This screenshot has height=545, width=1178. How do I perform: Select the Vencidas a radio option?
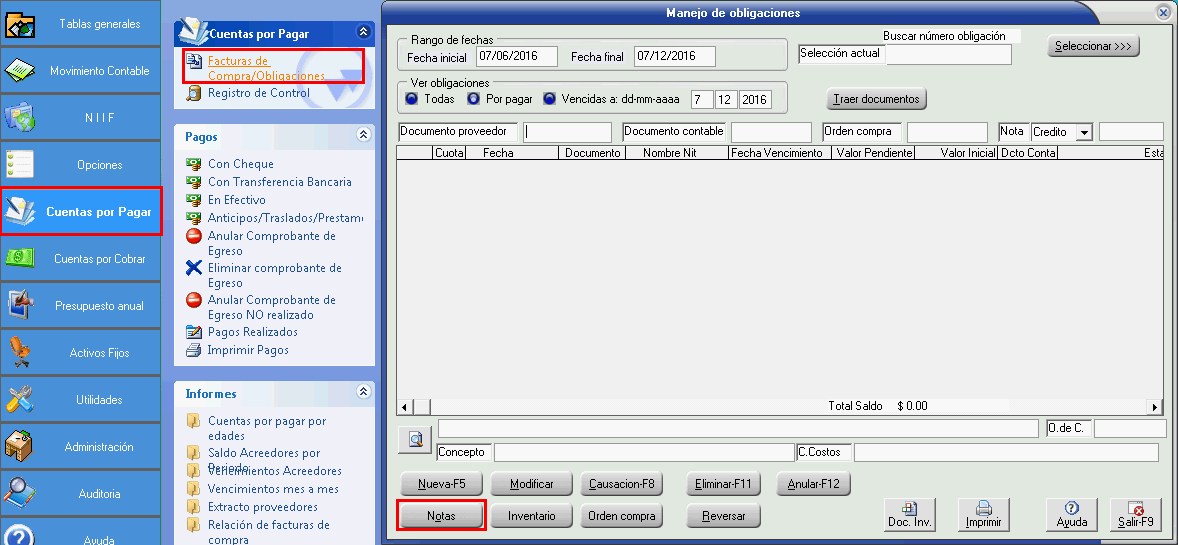point(549,99)
